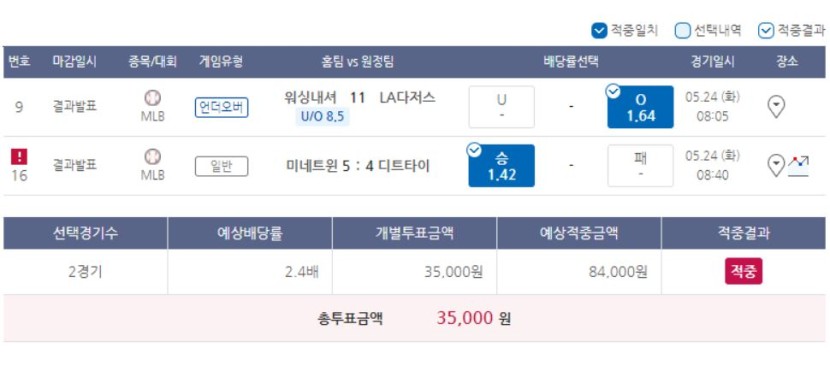Viewport: 830px width, 383px height.
Task: Select the 패 odds box for 미네트윈 game
Action: tap(640, 166)
